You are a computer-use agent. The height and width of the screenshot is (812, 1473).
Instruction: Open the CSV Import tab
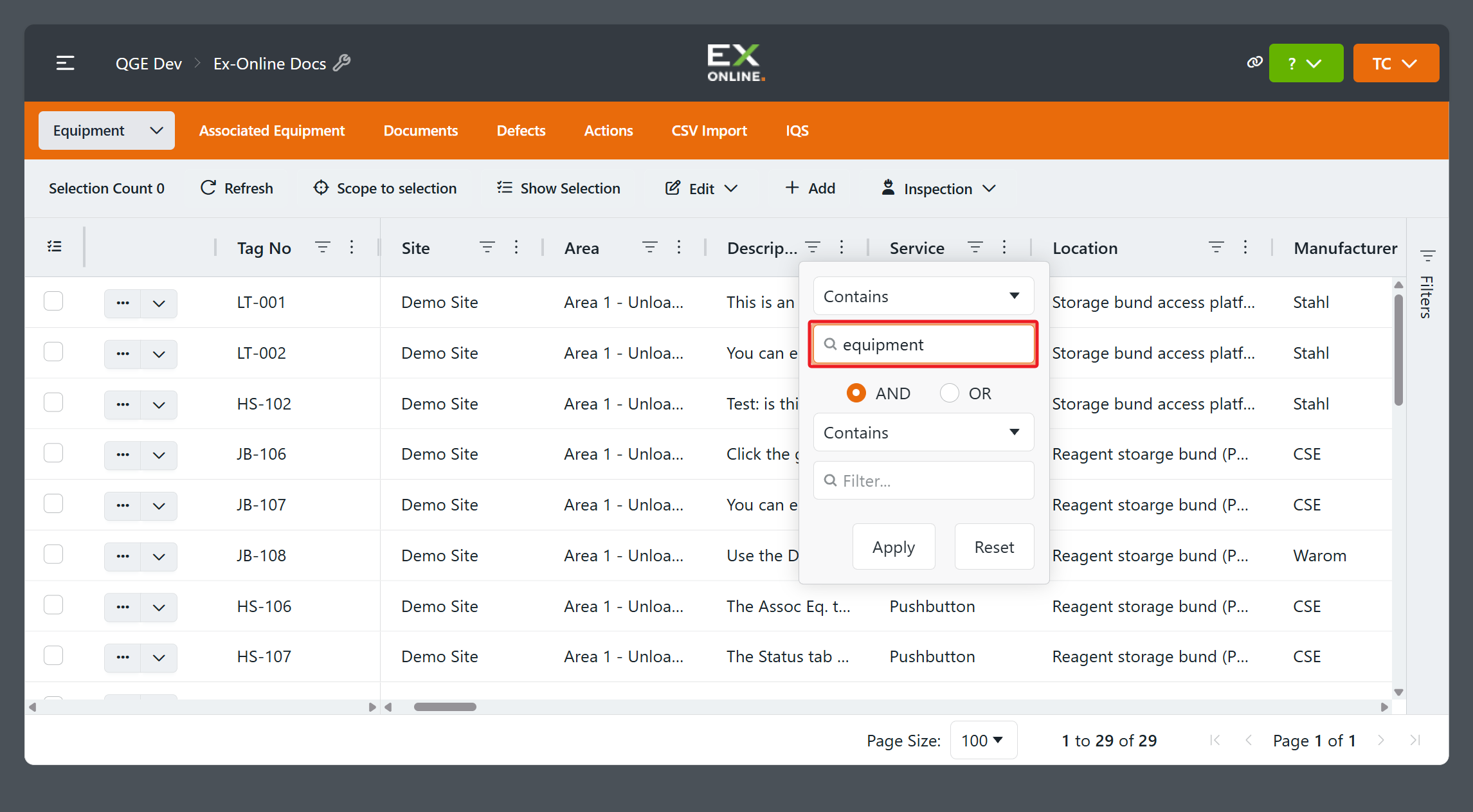pyautogui.click(x=709, y=131)
